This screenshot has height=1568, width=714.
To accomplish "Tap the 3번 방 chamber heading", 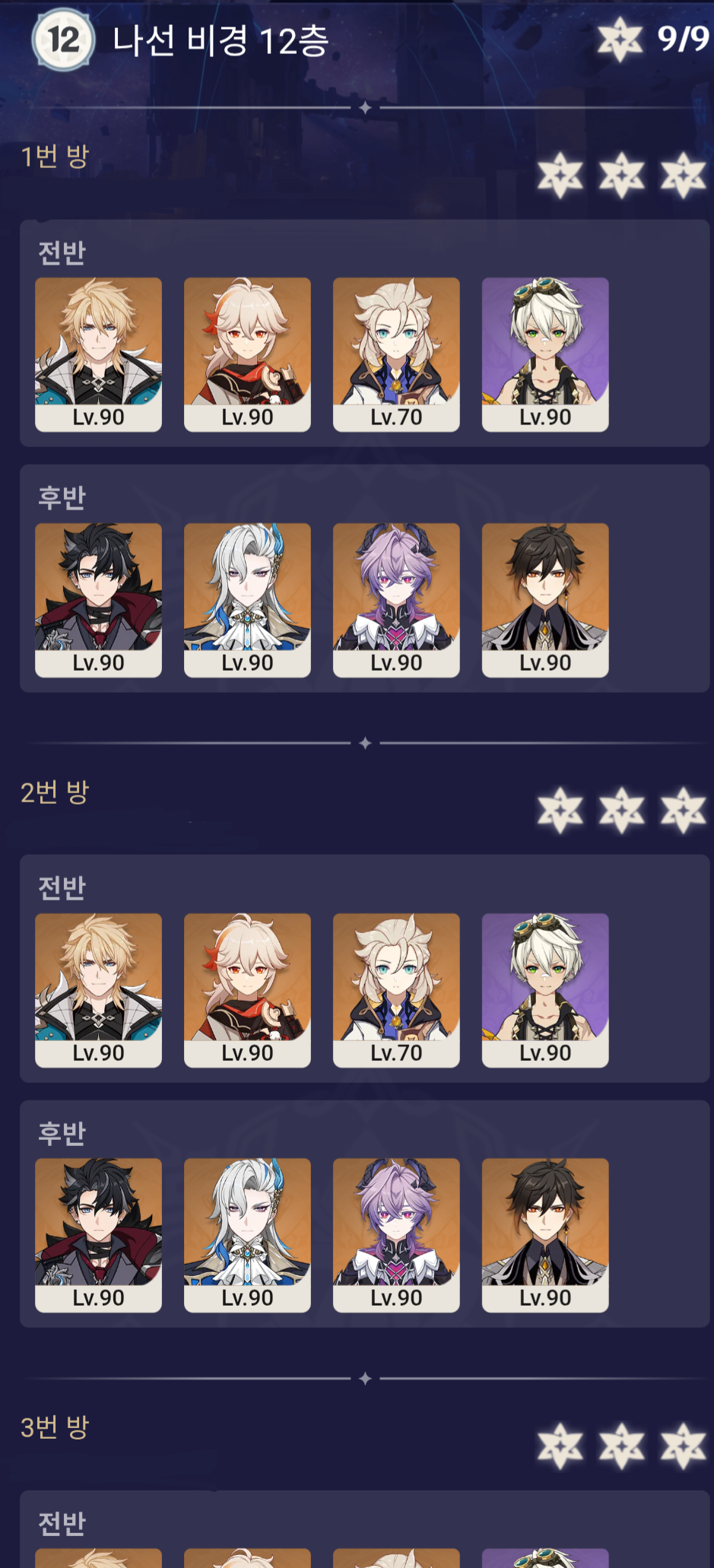I will pos(55,1427).
